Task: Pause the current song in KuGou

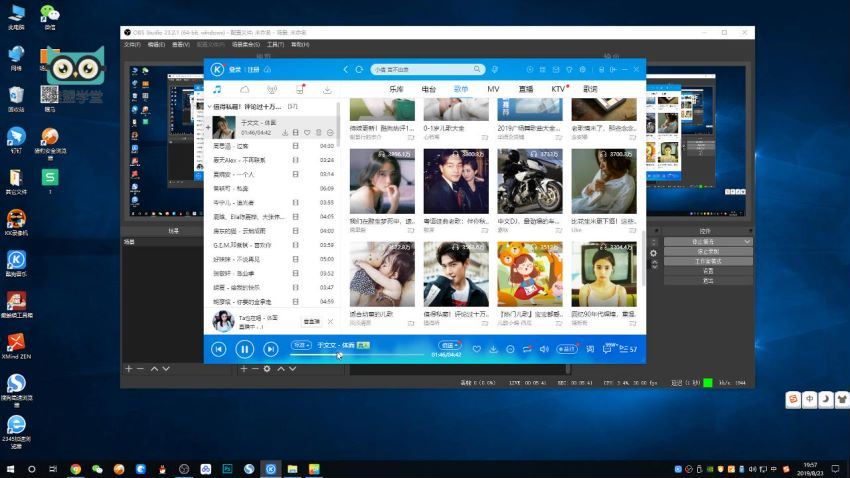Action: coord(244,350)
